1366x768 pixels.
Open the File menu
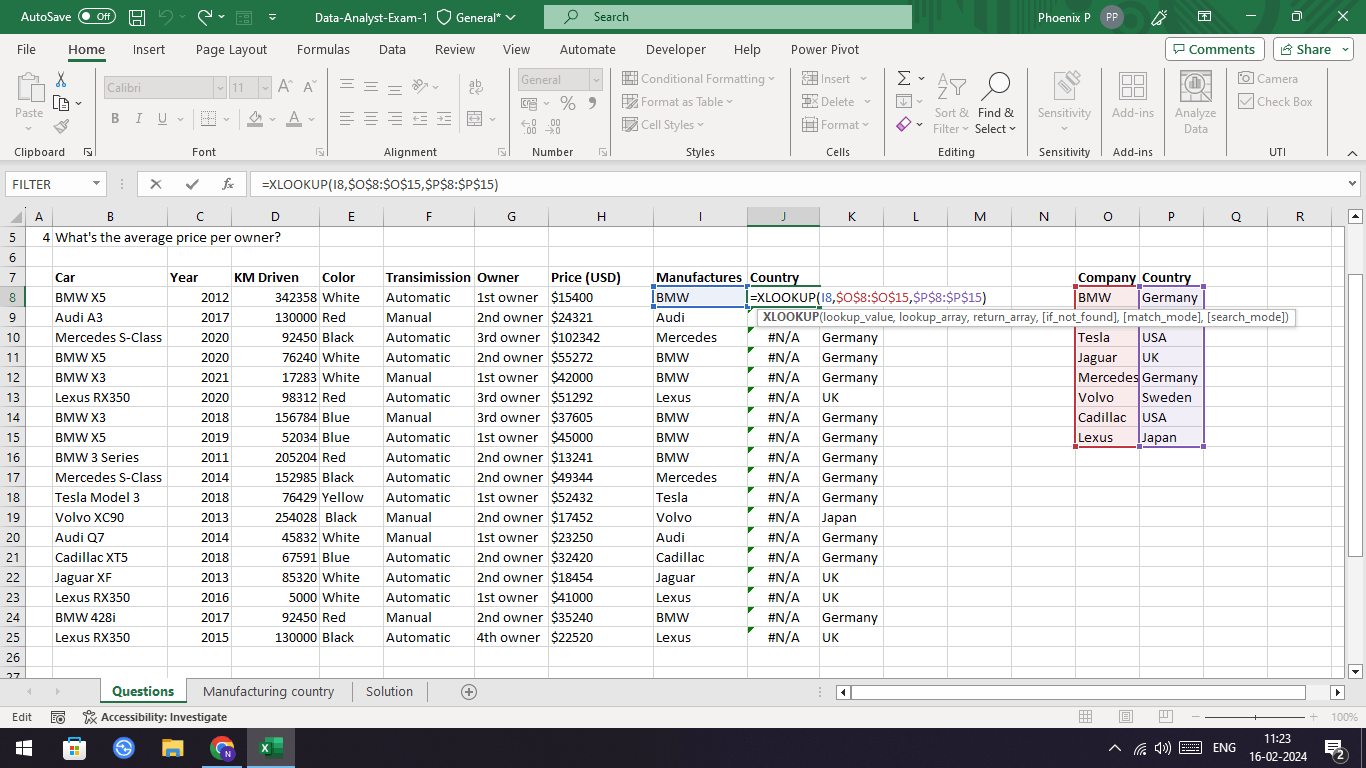click(26, 49)
